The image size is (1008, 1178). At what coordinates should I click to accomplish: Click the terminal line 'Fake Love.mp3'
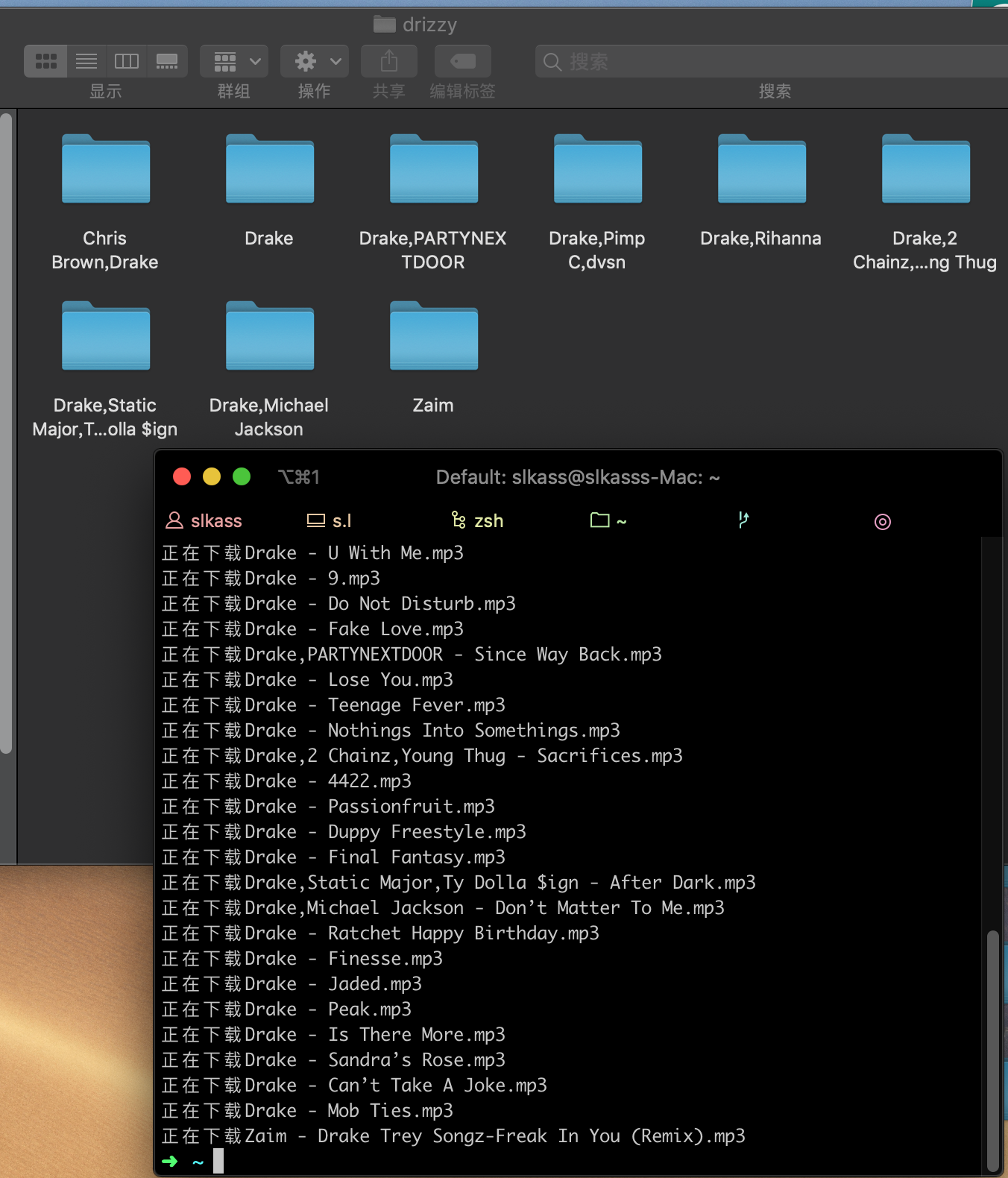pyautogui.click(x=312, y=629)
